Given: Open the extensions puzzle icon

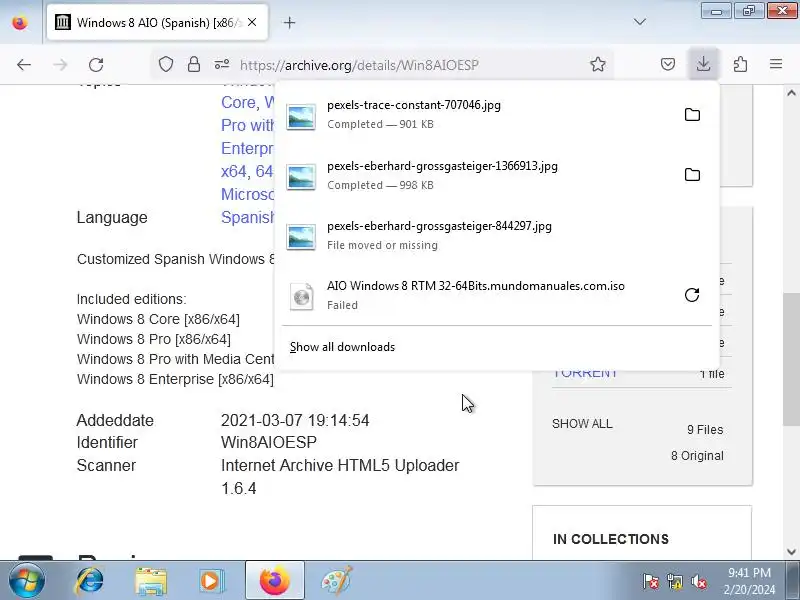Looking at the screenshot, I should (740, 64).
